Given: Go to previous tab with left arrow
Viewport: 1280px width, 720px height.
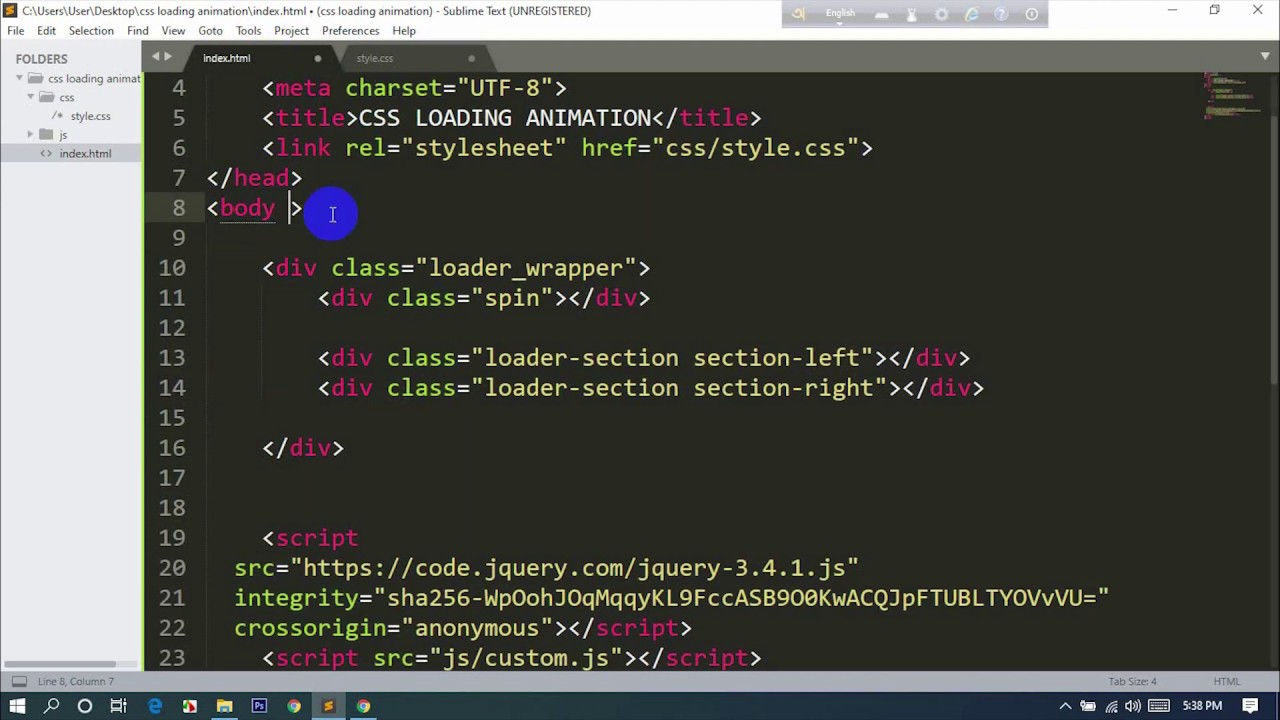Looking at the screenshot, I should pos(155,57).
